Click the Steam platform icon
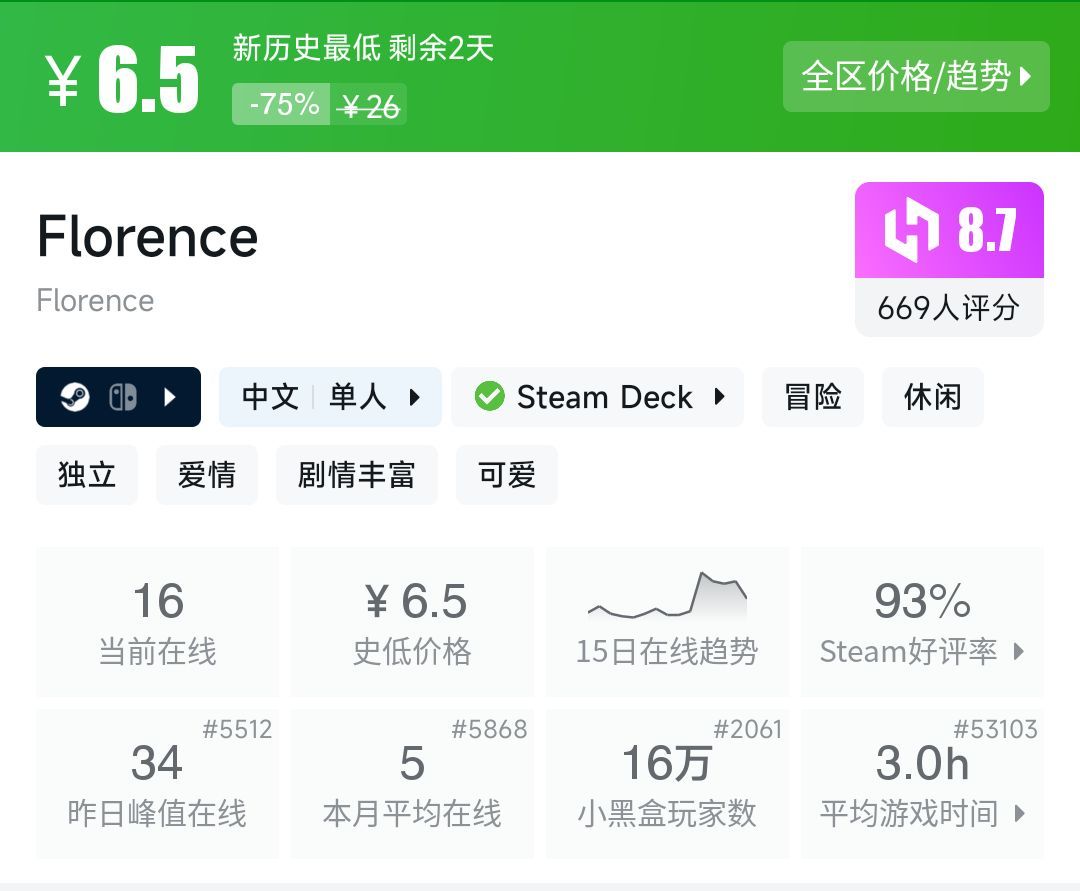Image resolution: width=1080 pixels, height=891 pixels. [x=75, y=397]
